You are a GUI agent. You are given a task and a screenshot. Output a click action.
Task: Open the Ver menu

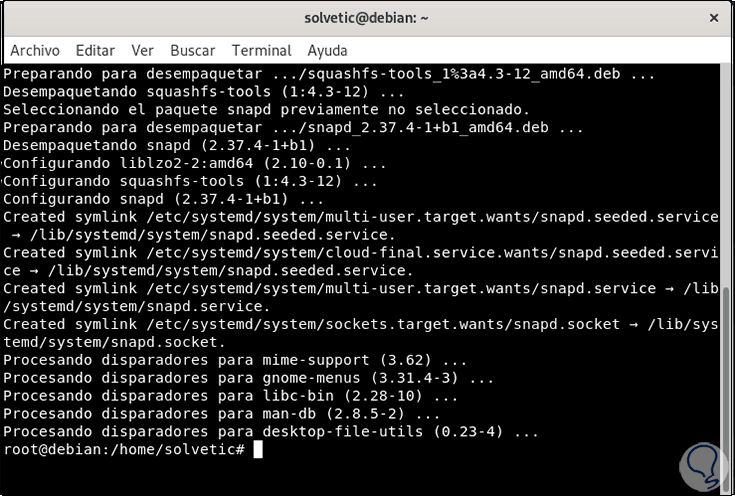[142, 50]
